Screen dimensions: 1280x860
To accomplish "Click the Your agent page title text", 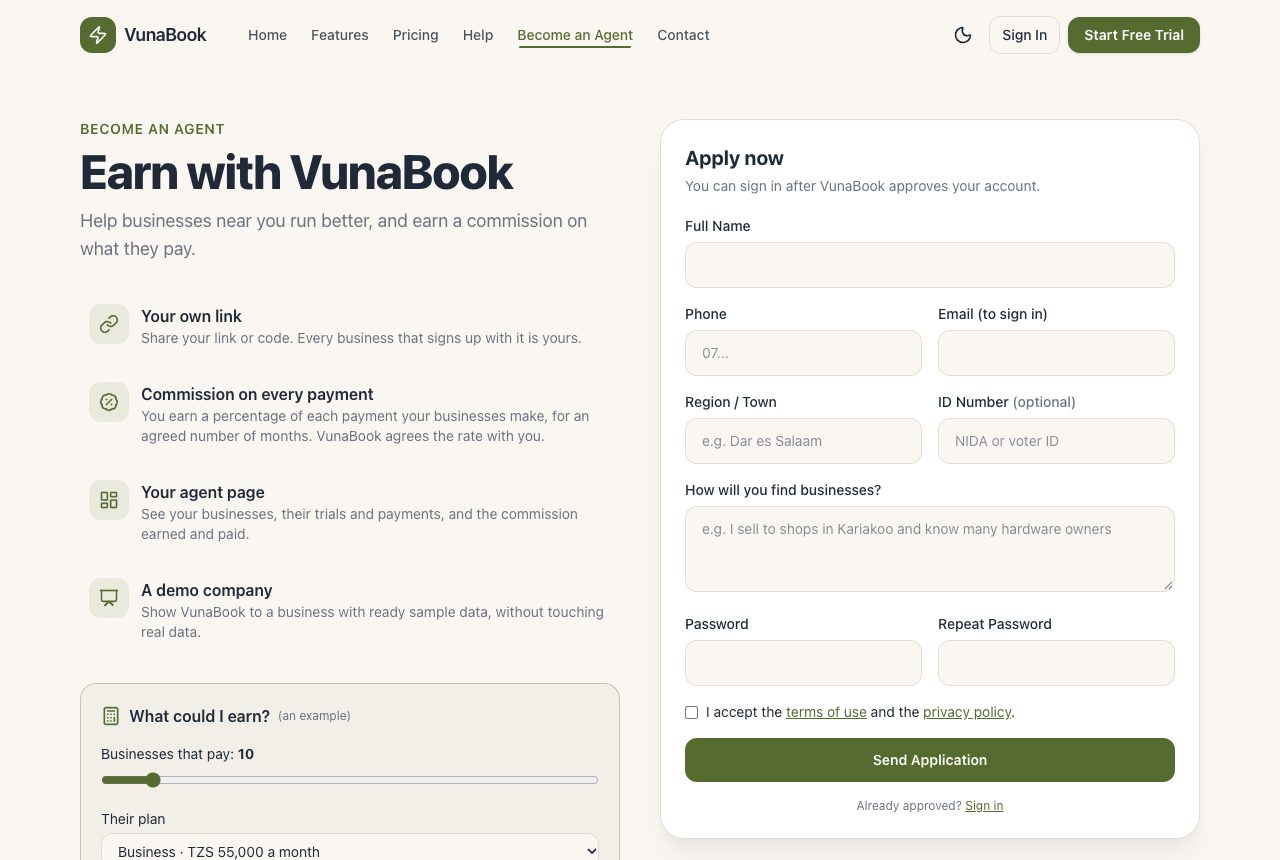I will (x=203, y=492).
